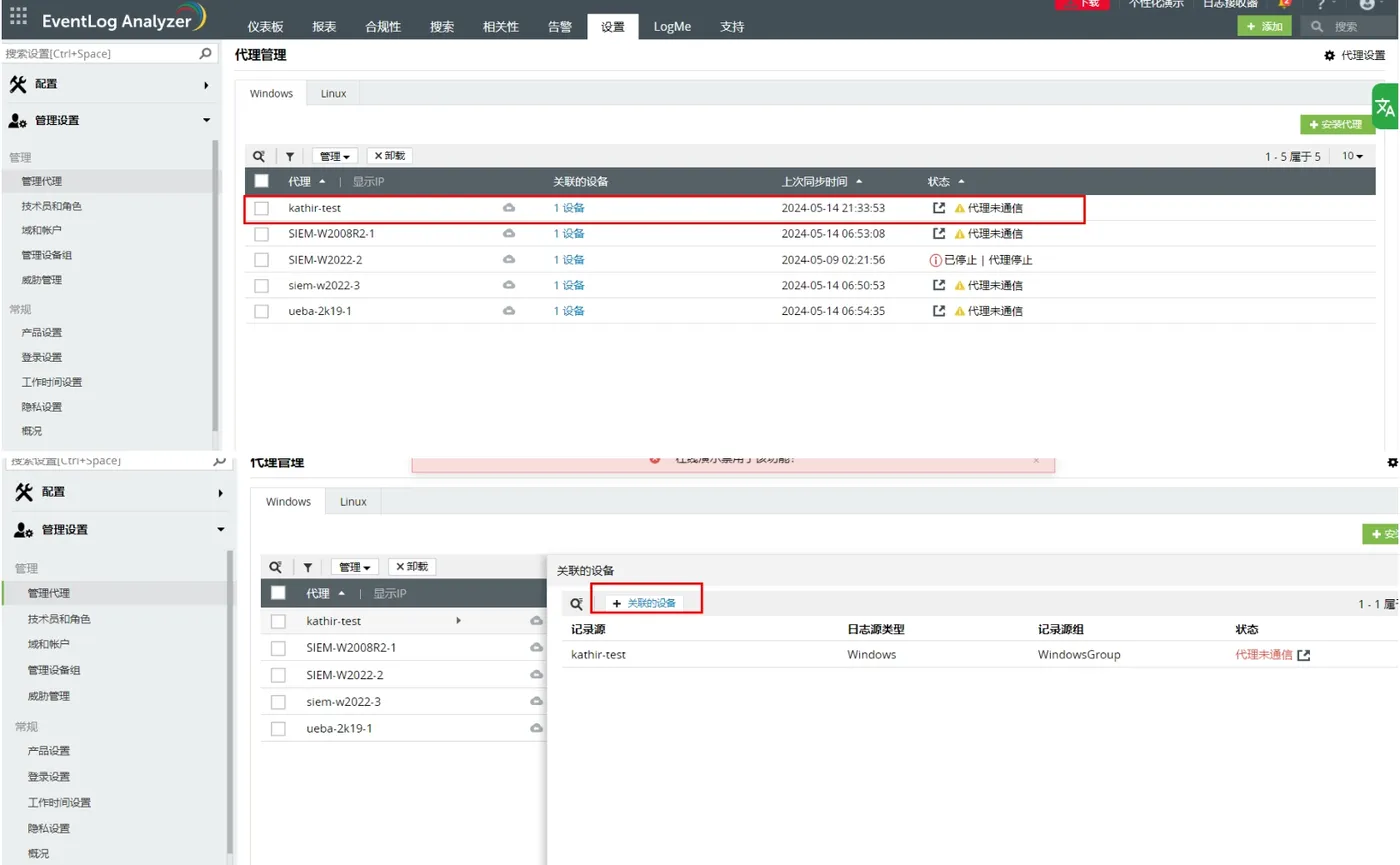
Task: Click the + 关联的设备 button
Action: pyautogui.click(x=645, y=603)
